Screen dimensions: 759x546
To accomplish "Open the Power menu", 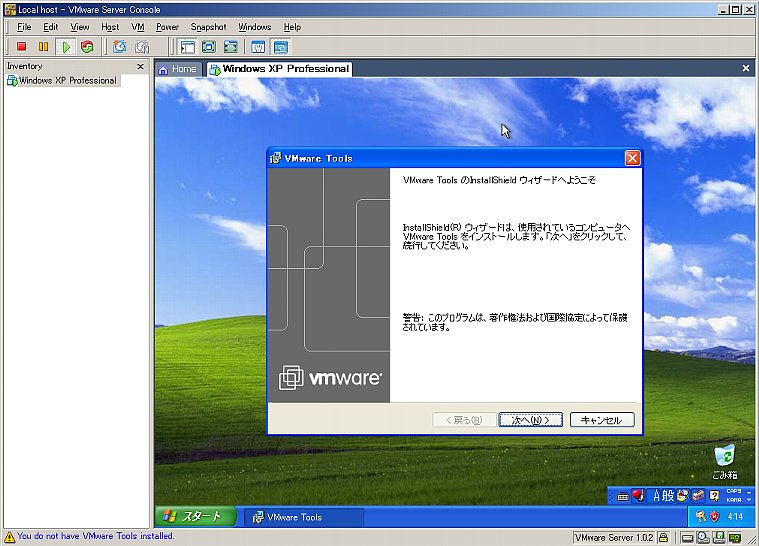I will [x=167, y=27].
